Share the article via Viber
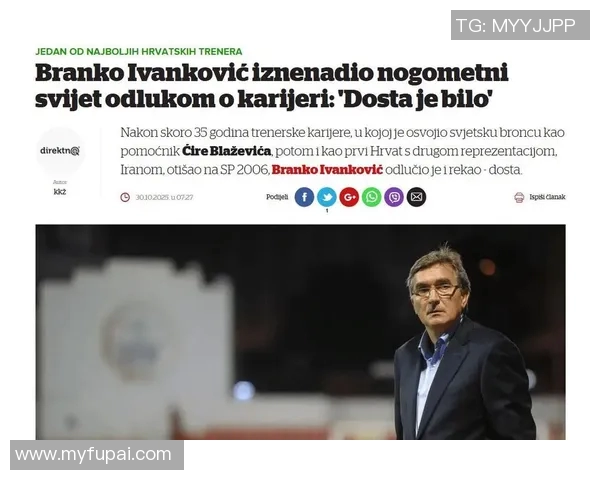 click(394, 197)
